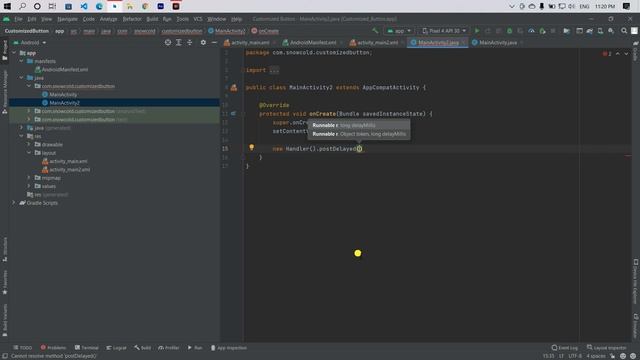
Task: Open the Event Log button
Action: click(564, 348)
